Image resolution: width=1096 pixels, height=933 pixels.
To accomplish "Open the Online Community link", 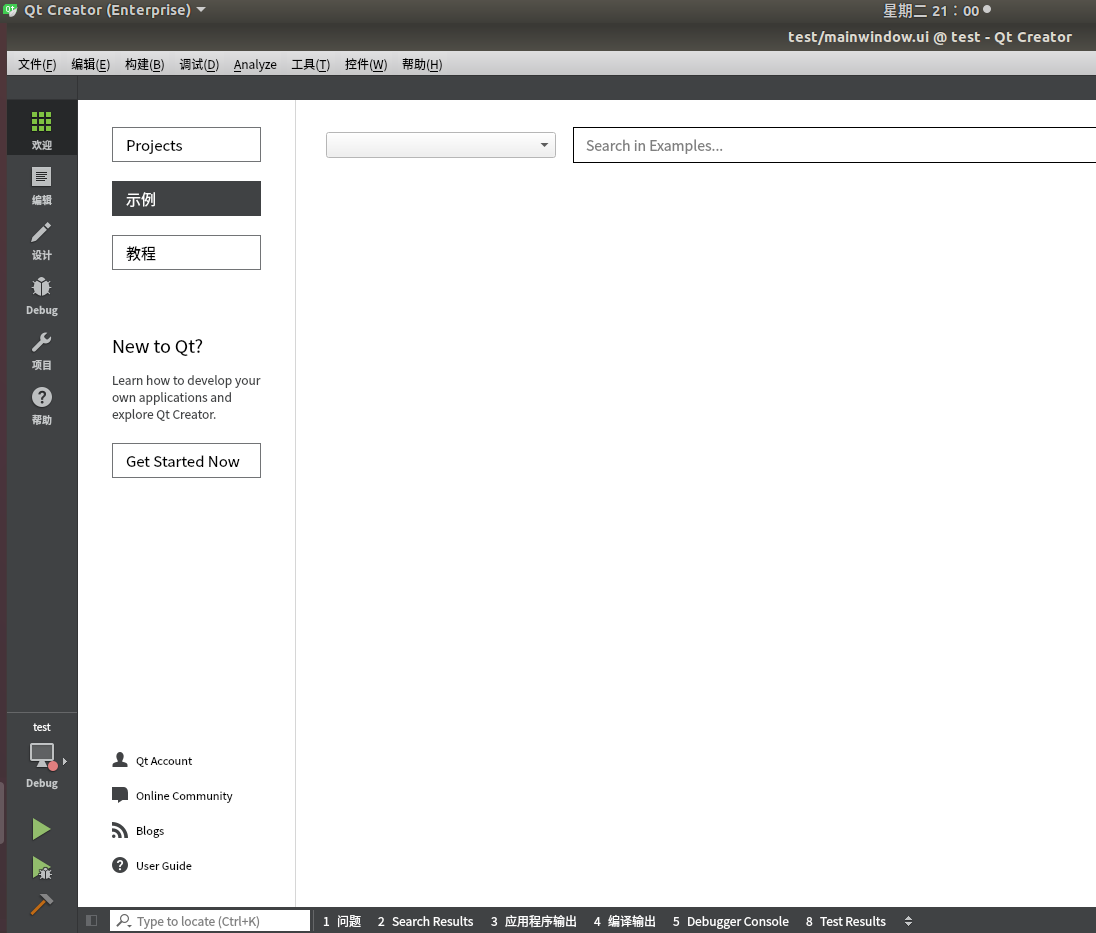I will coord(184,795).
